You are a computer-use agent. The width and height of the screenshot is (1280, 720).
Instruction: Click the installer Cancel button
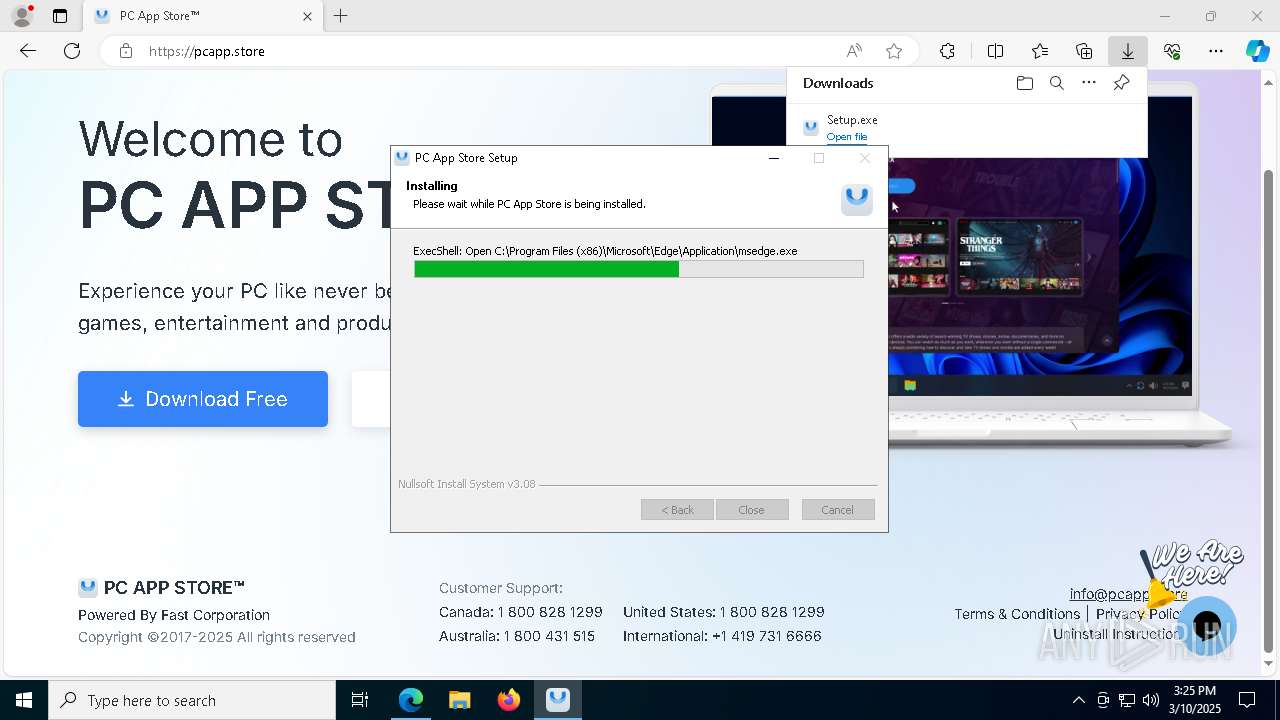[x=838, y=510]
